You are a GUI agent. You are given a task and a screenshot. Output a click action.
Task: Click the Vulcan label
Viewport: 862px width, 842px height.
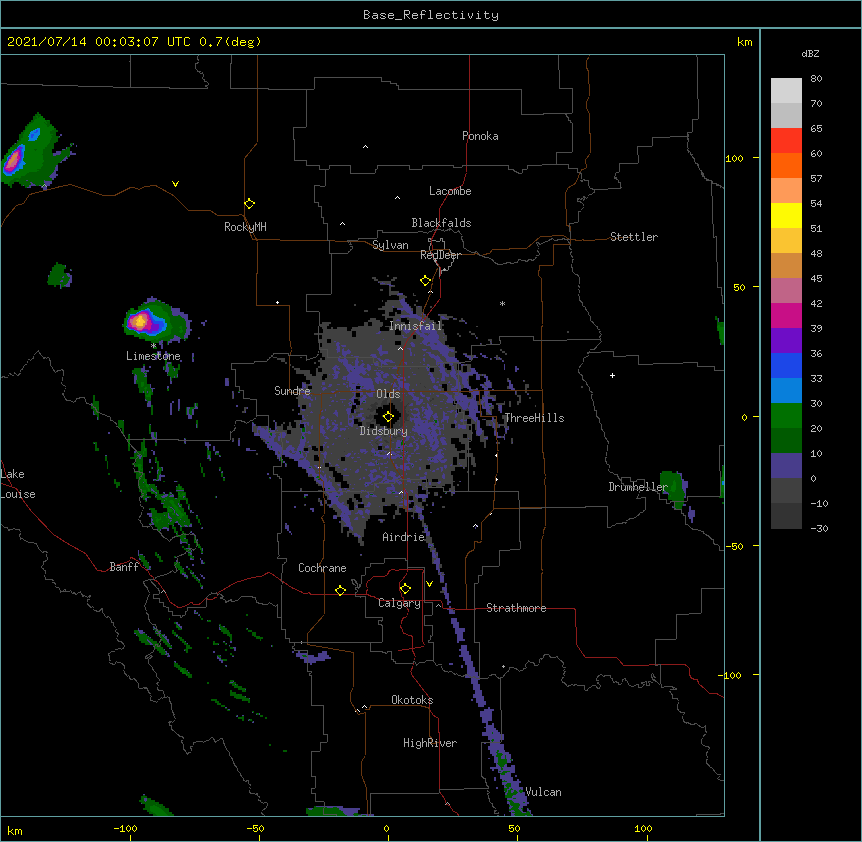coord(543,792)
